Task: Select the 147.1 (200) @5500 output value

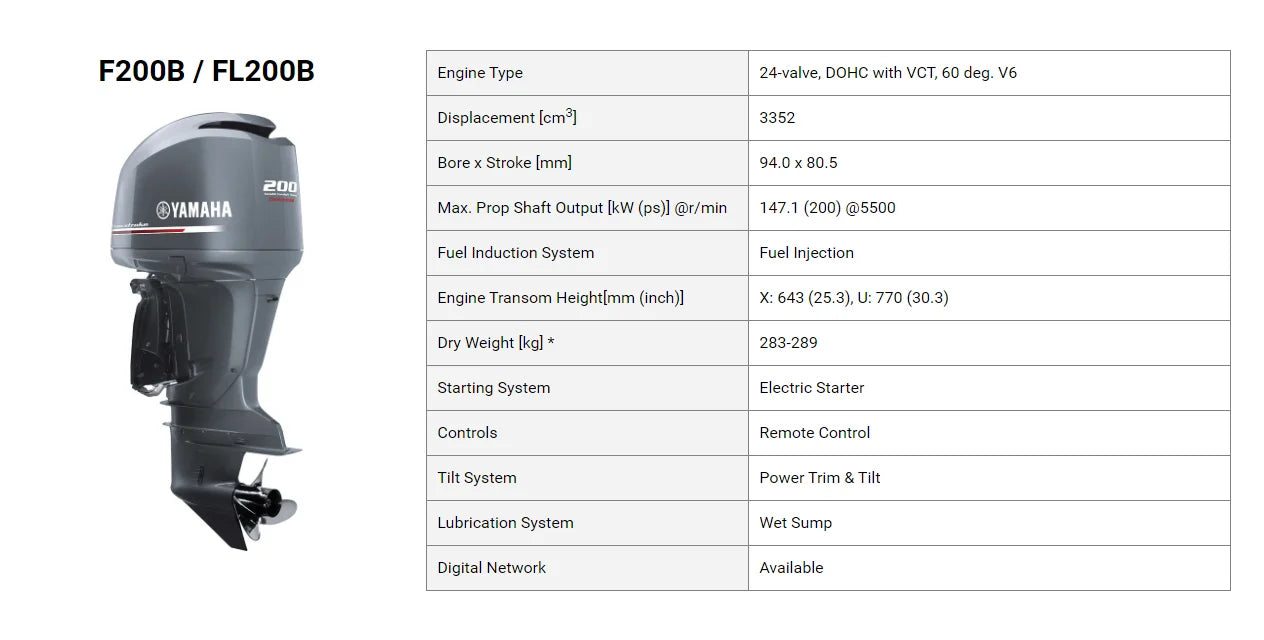Action: 827,208
